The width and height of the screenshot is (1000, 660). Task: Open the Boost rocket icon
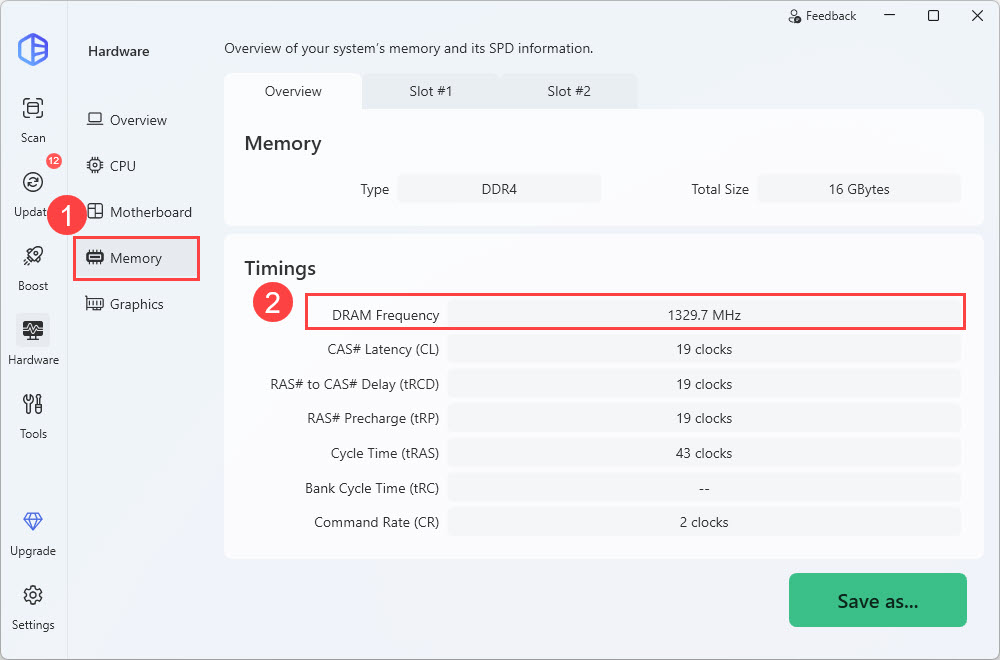(x=33, y=257)
